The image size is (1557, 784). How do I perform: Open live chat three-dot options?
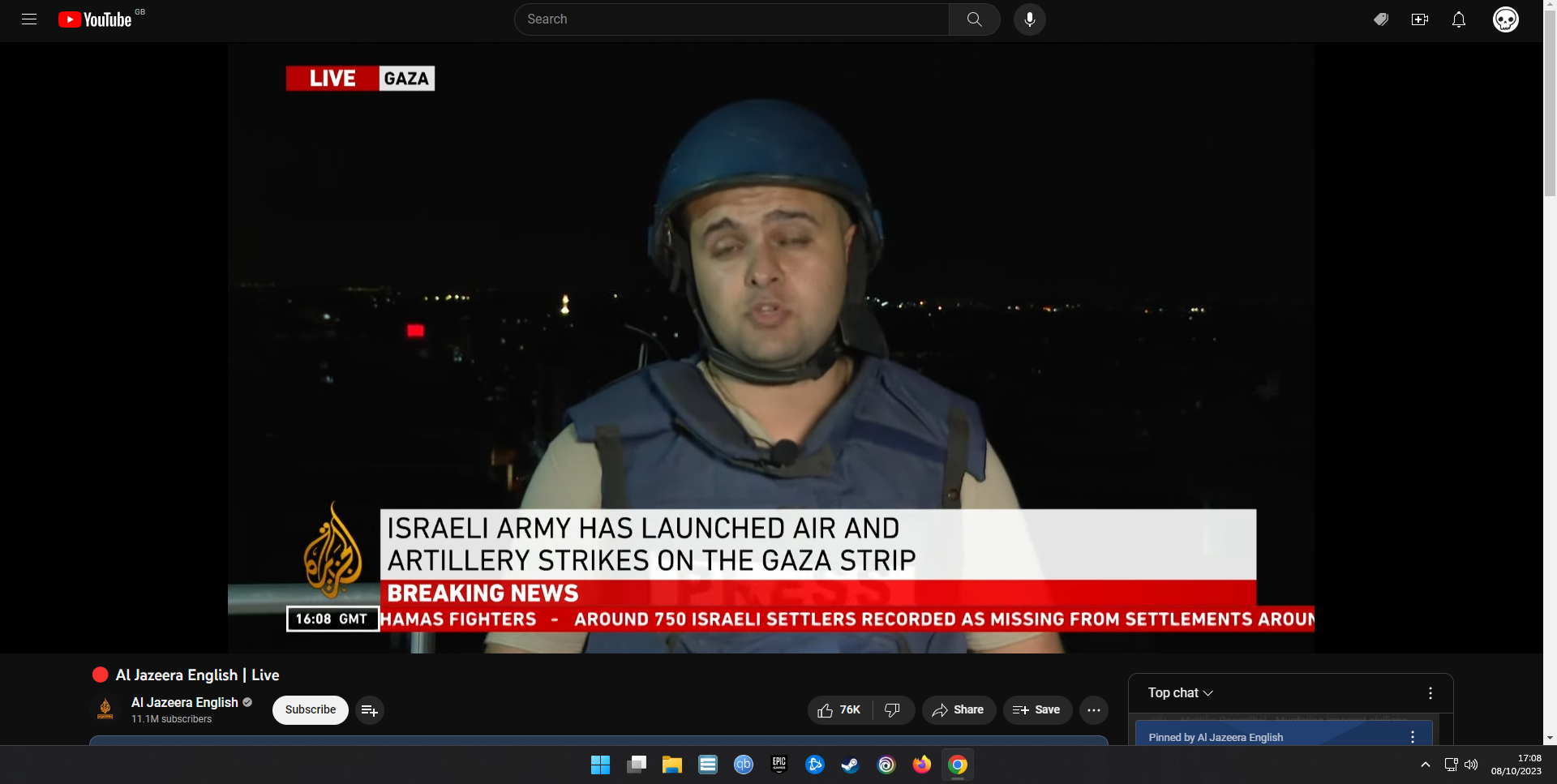pos(1430,693)
